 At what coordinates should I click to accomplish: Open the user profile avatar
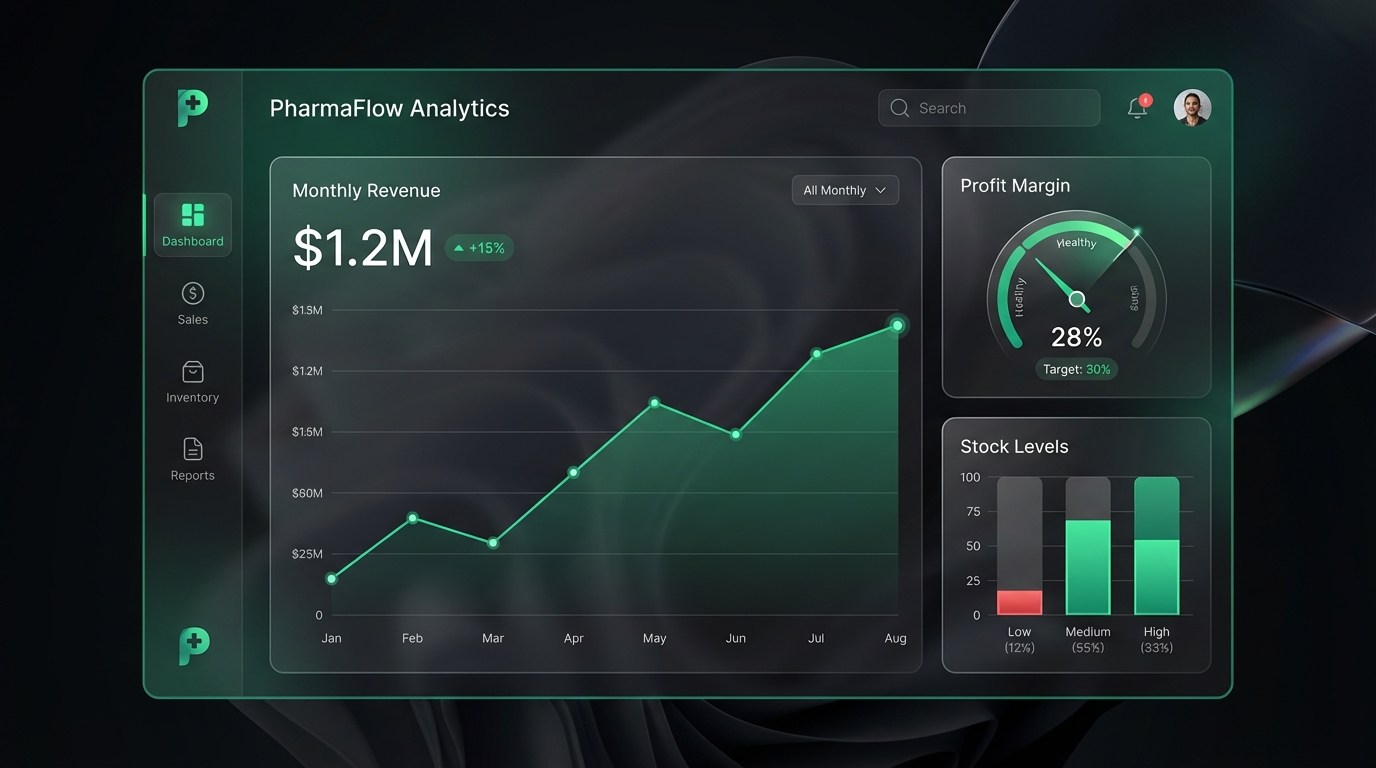(x=1192, y=108)
